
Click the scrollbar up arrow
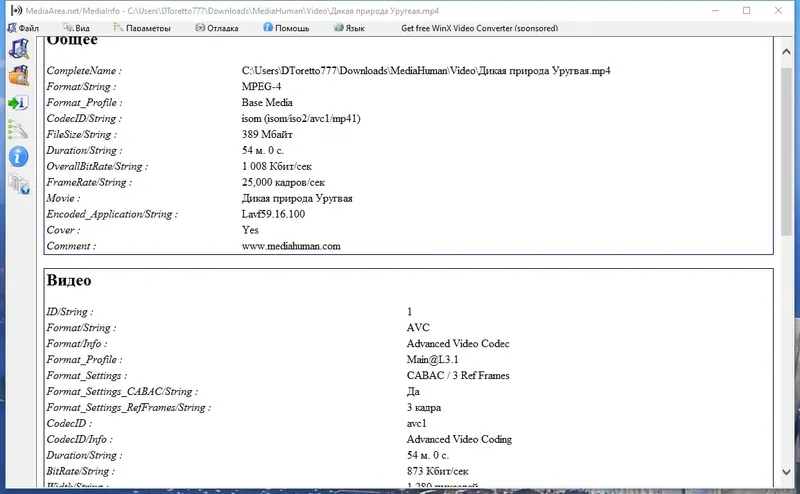click(x=786, y=52)
